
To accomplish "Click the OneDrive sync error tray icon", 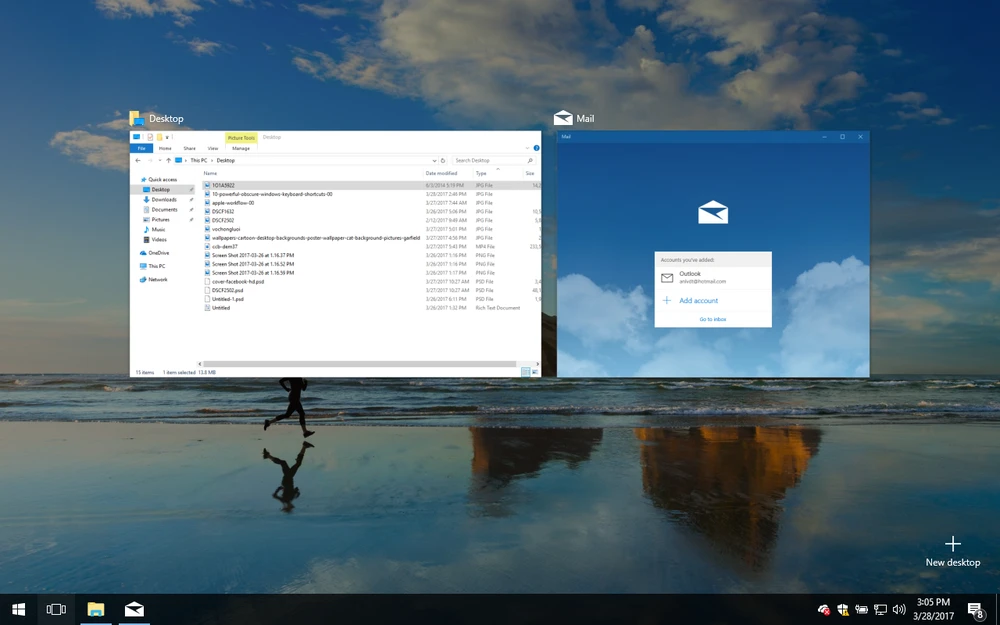I will 824,609.
